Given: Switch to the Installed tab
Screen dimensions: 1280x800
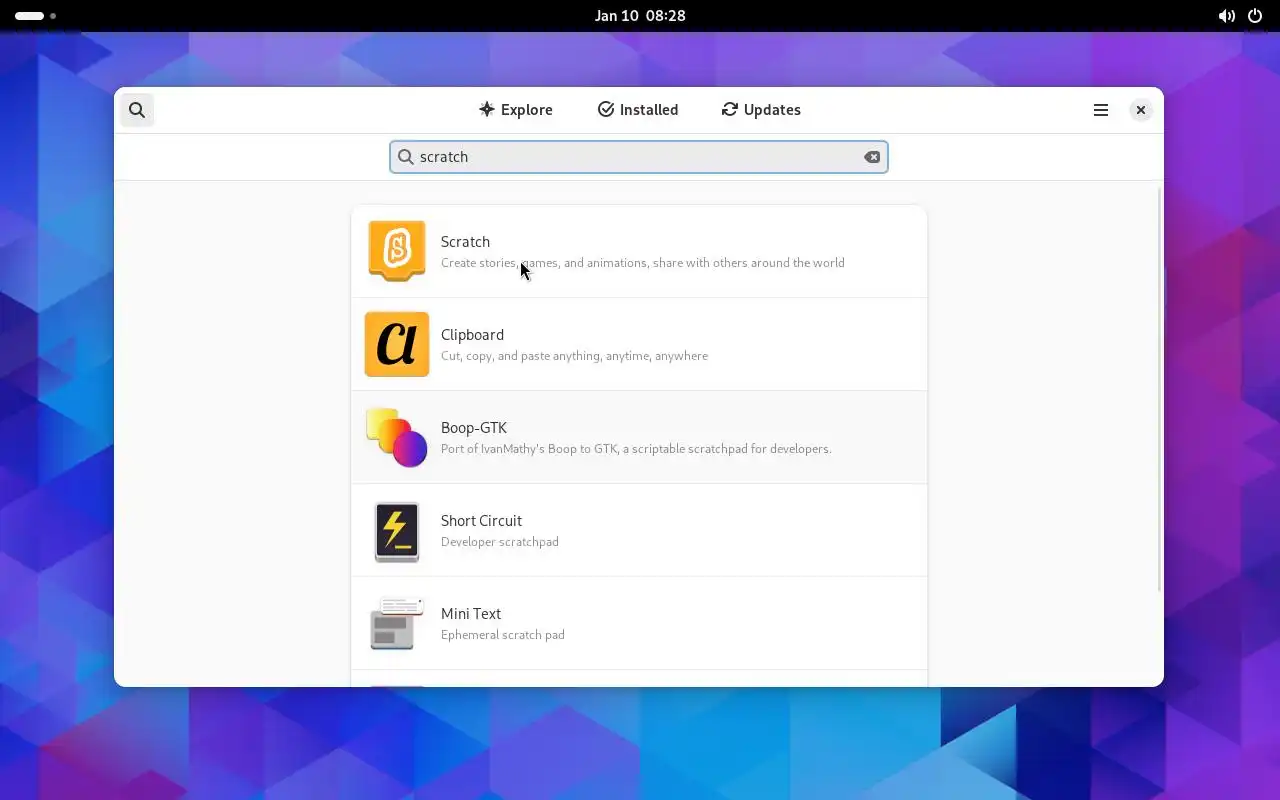Looking at the screenshot, I should 638,110.
